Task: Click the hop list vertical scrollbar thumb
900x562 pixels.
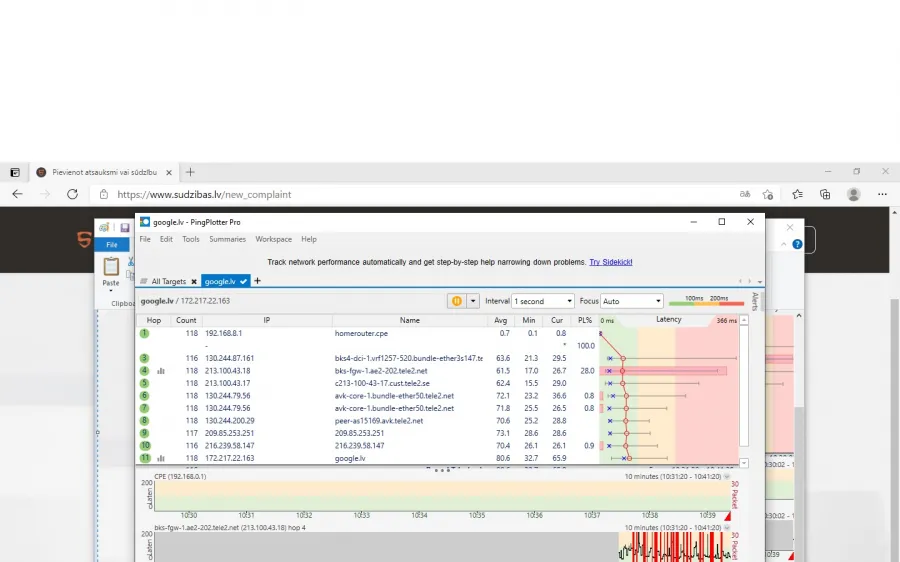Action: pyautogui.click(x=744, y=386)
